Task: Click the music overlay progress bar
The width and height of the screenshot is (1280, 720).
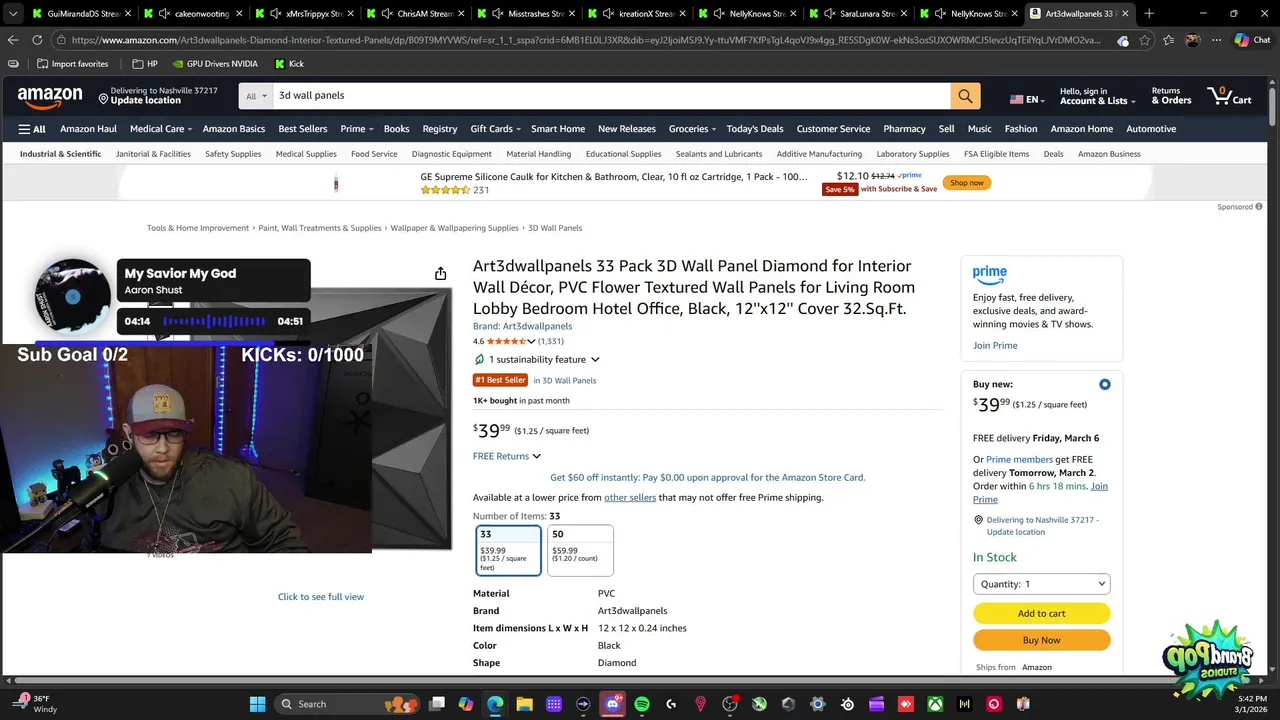Action: 214,322
